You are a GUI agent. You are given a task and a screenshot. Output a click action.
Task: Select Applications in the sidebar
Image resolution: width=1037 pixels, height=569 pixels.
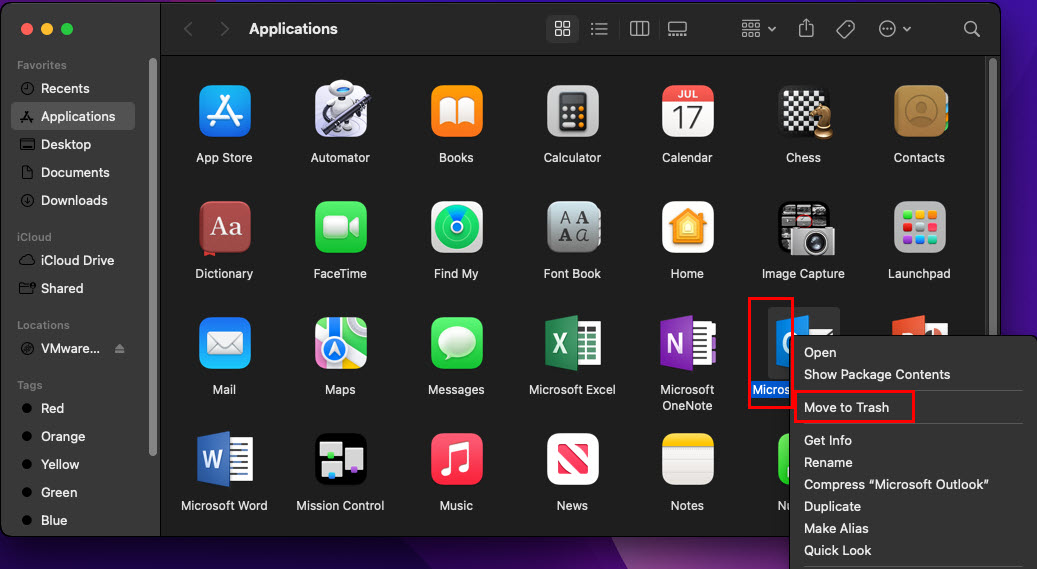click(73, 116)
